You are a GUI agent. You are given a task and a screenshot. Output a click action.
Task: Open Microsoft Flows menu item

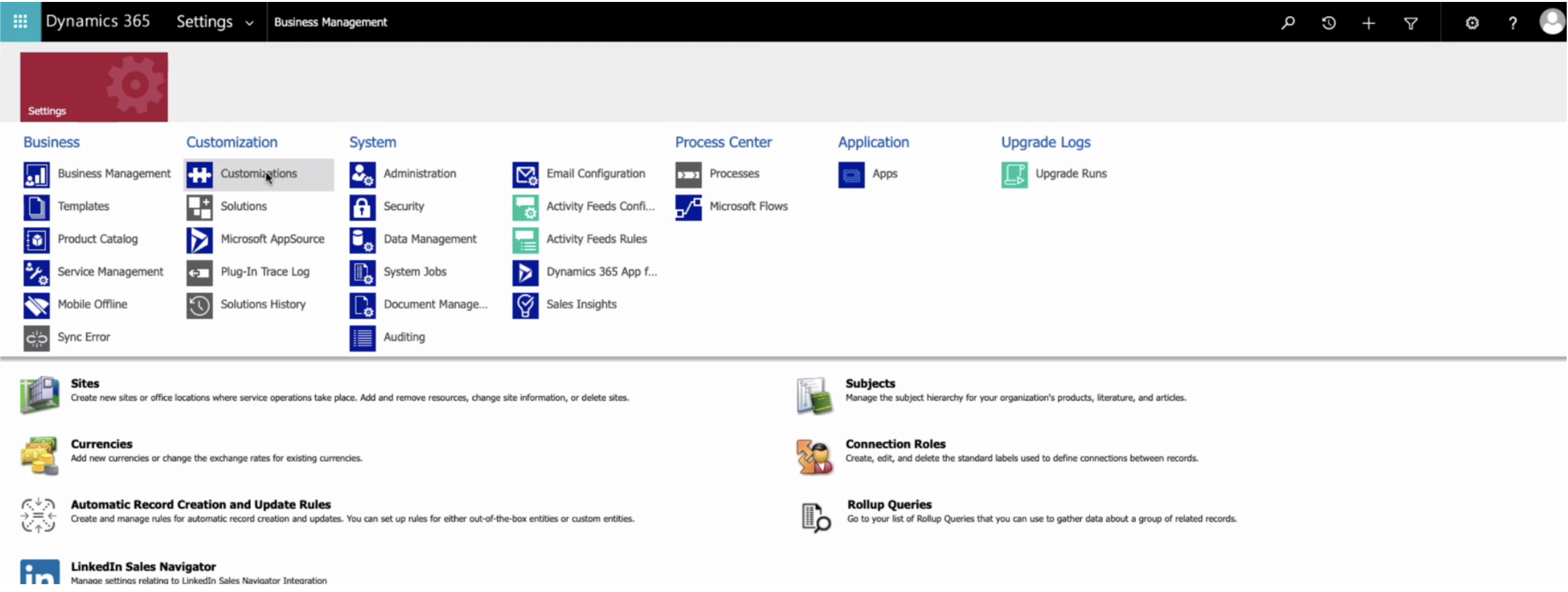point(749,206)
